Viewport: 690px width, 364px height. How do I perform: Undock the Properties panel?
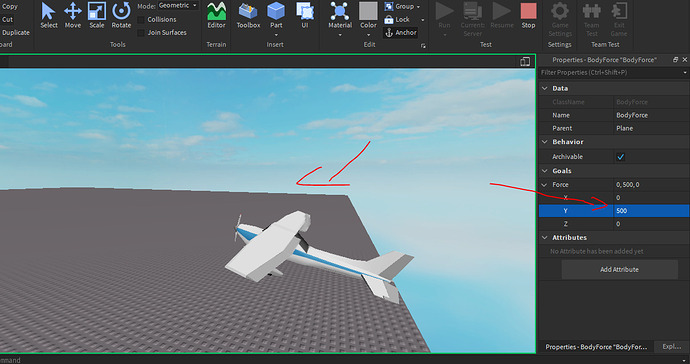click(675, 59)
